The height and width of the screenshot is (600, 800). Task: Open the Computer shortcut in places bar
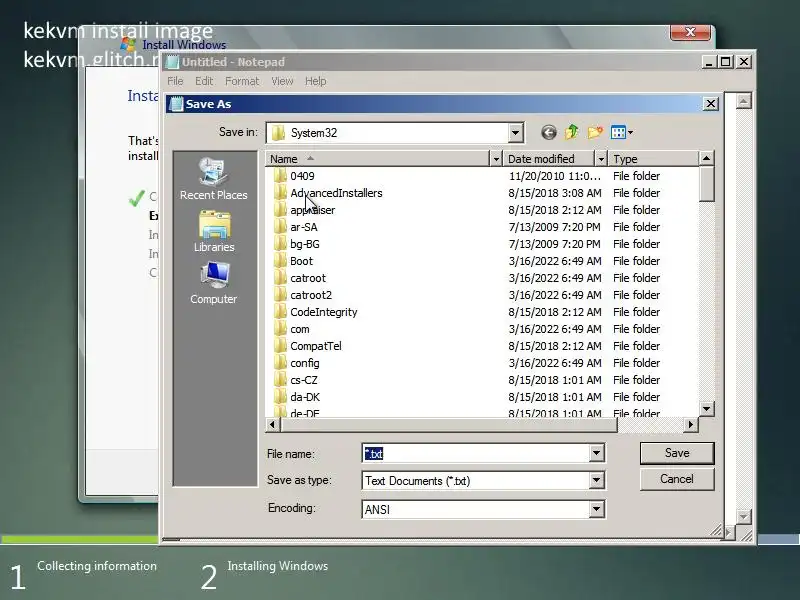click(x=214, y=284)
